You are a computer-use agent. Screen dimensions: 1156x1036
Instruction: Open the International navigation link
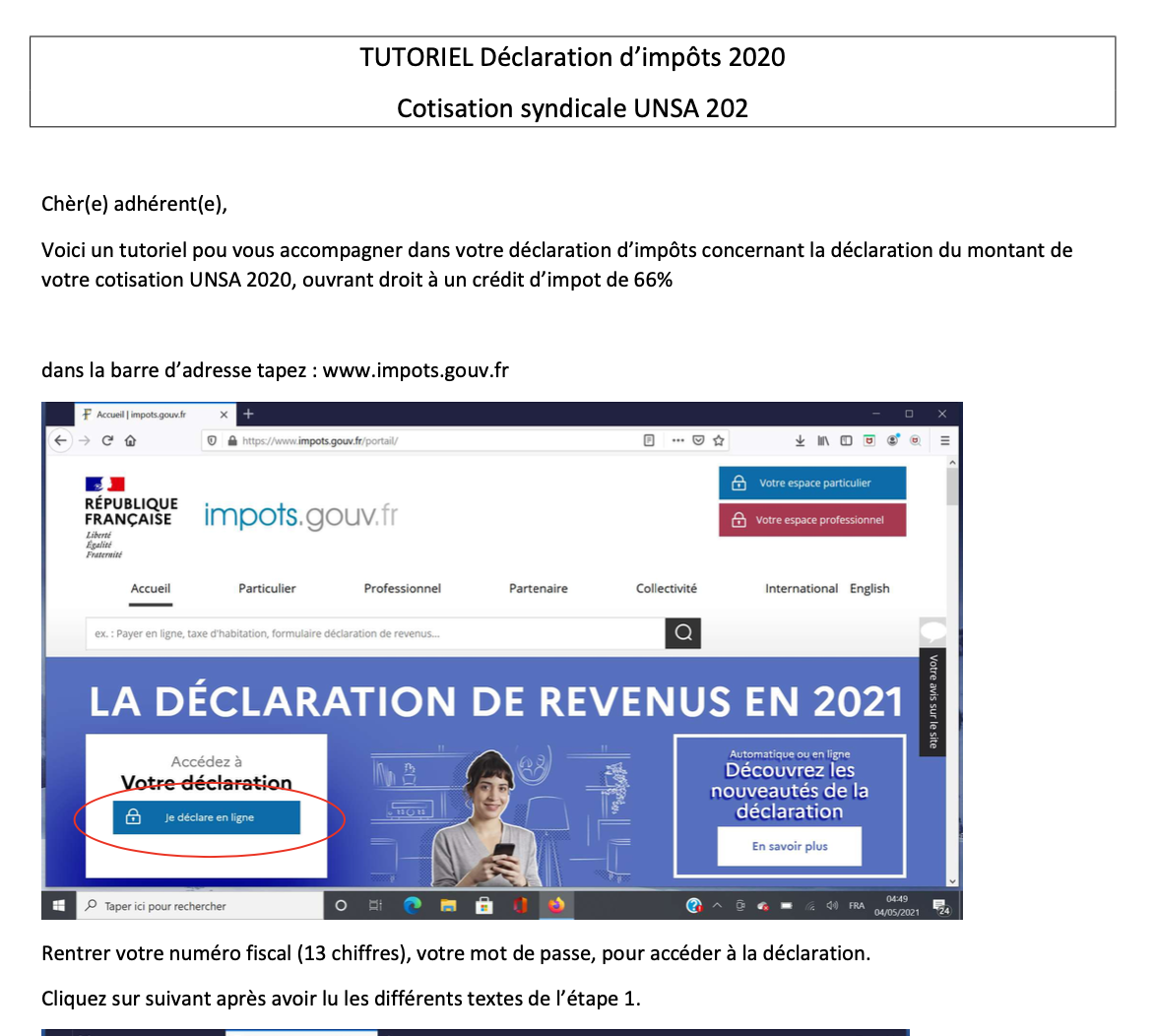(x=802, y=589)
